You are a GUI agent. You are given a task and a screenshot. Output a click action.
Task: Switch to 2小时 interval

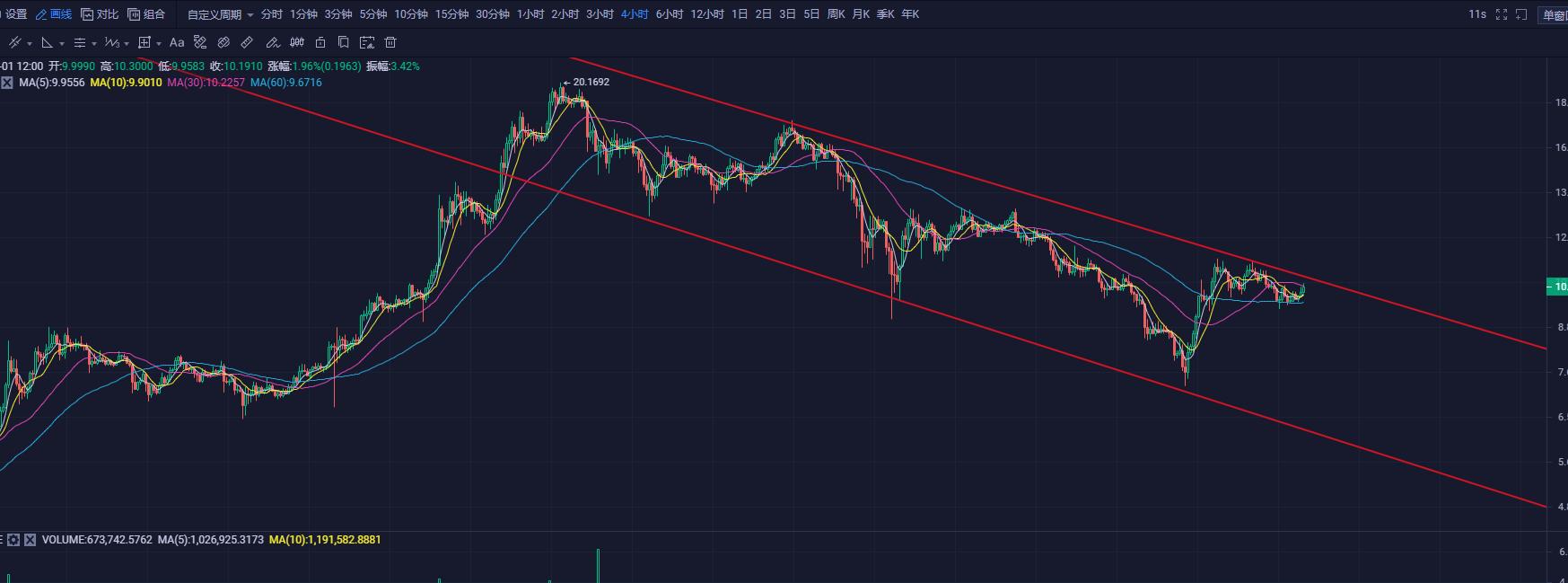[565, 14]
